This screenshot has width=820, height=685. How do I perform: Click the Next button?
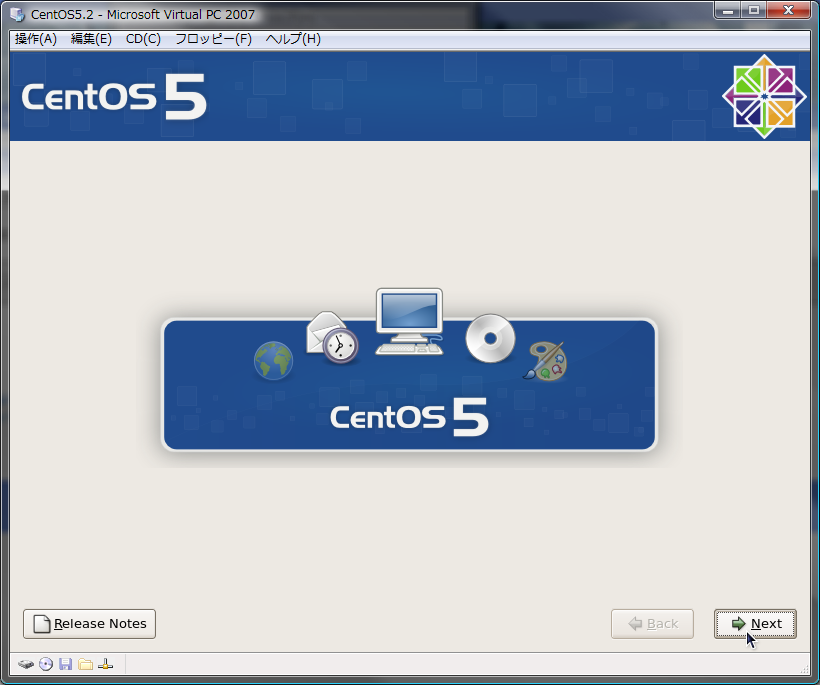[755, 624]
